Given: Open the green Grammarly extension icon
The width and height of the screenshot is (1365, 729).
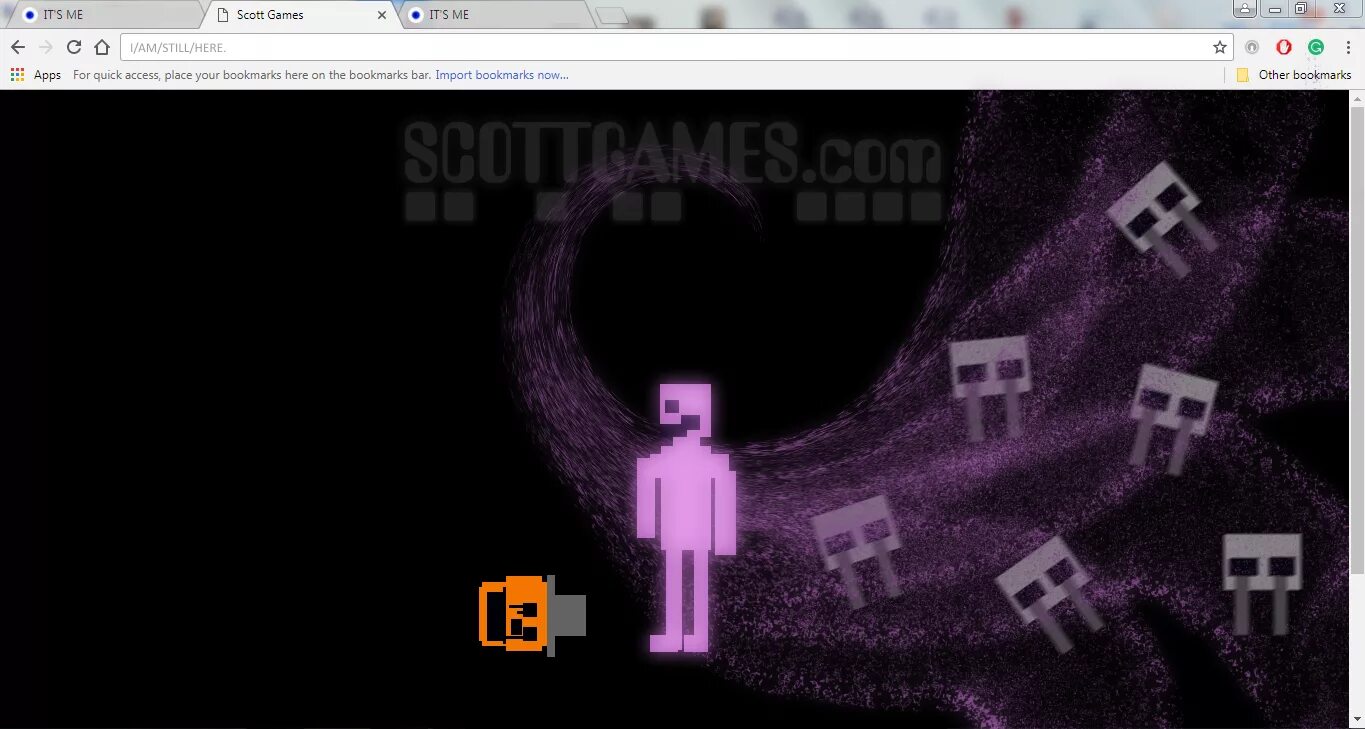Looking at the screenshot, I should 1316,47.
